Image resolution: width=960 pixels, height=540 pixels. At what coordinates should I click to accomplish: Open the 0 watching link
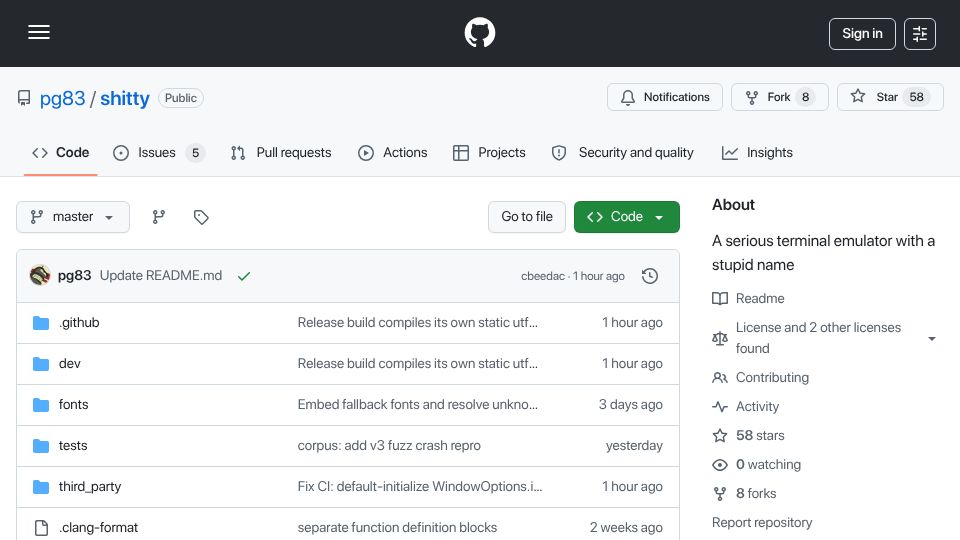click(x=757, y=465)
